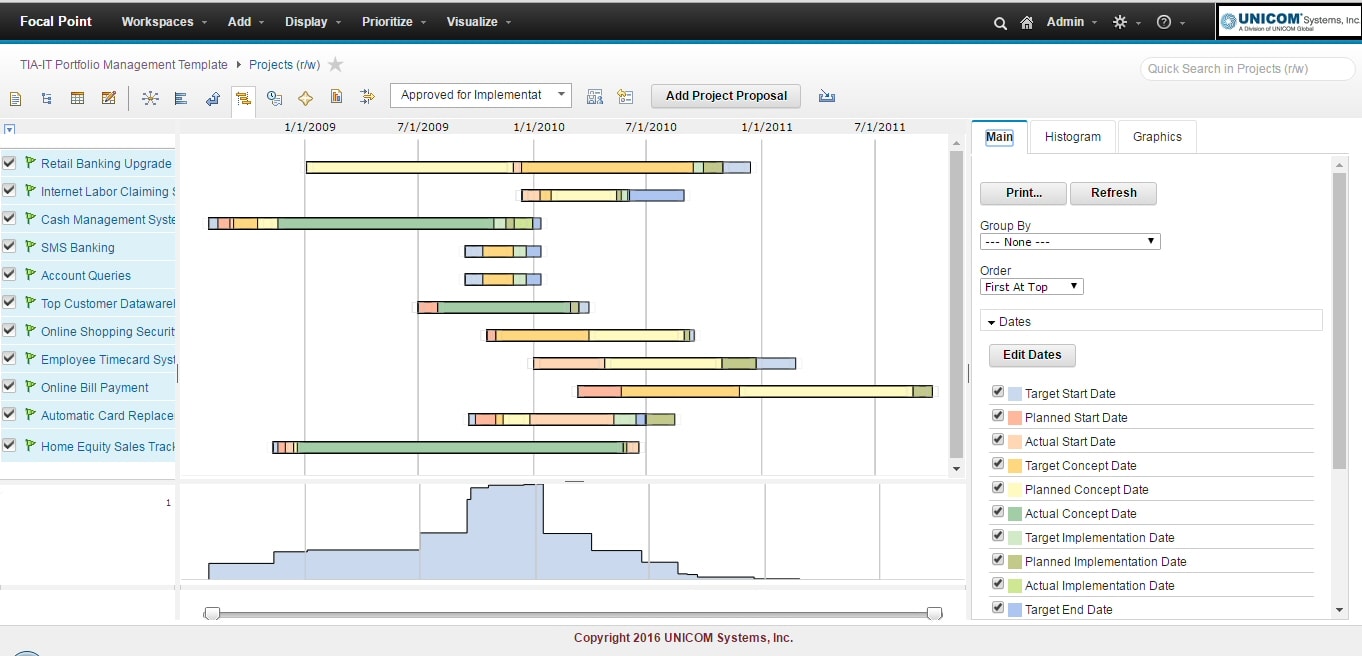Image resolution: width=1362 pixels, height=656 pixels.
Task: Switch to table view icon in toolbar
Action: point(77,98)
